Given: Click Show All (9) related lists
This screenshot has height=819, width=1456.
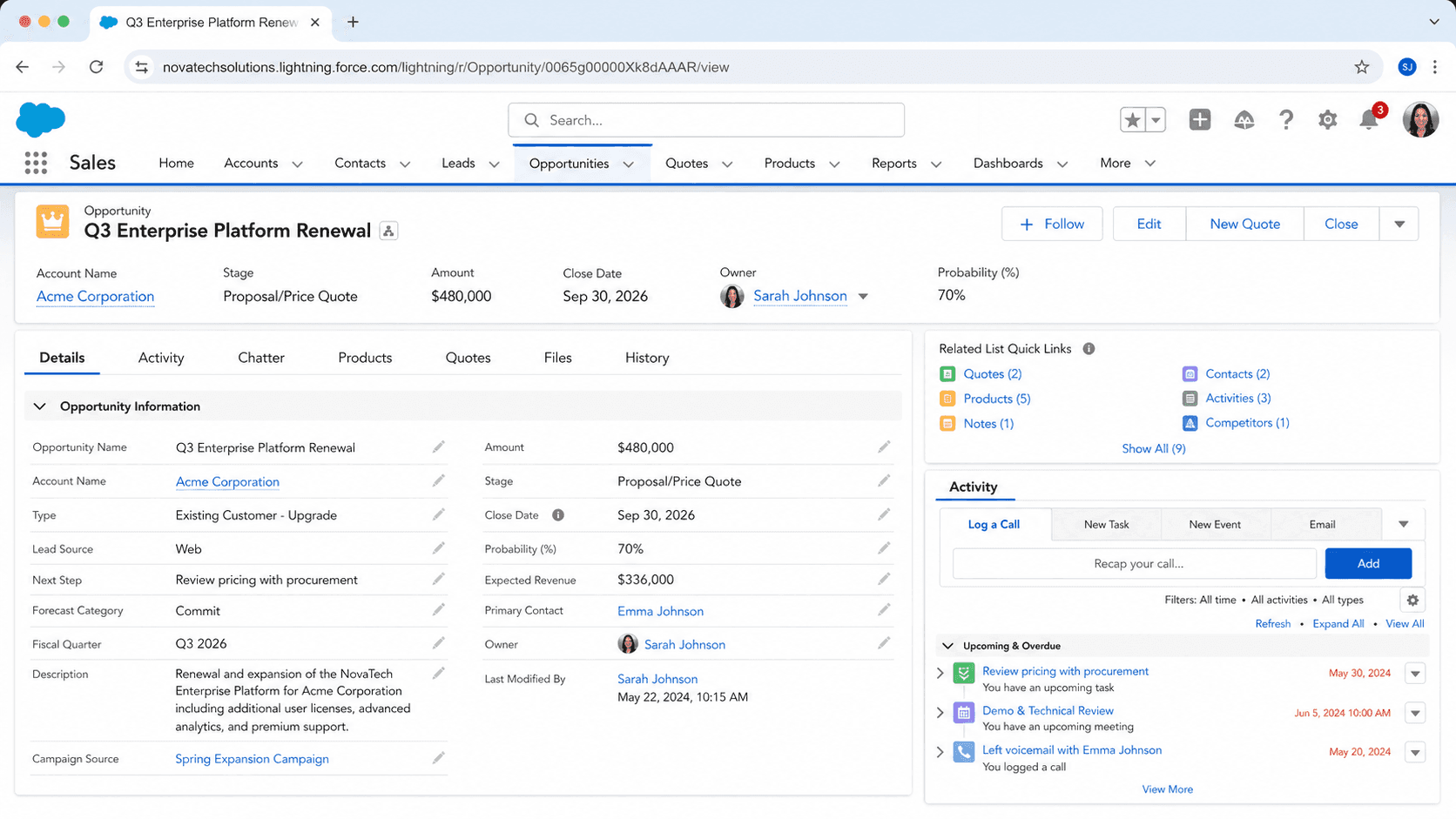Looking at the screenshot, I should coord(1153,449).
